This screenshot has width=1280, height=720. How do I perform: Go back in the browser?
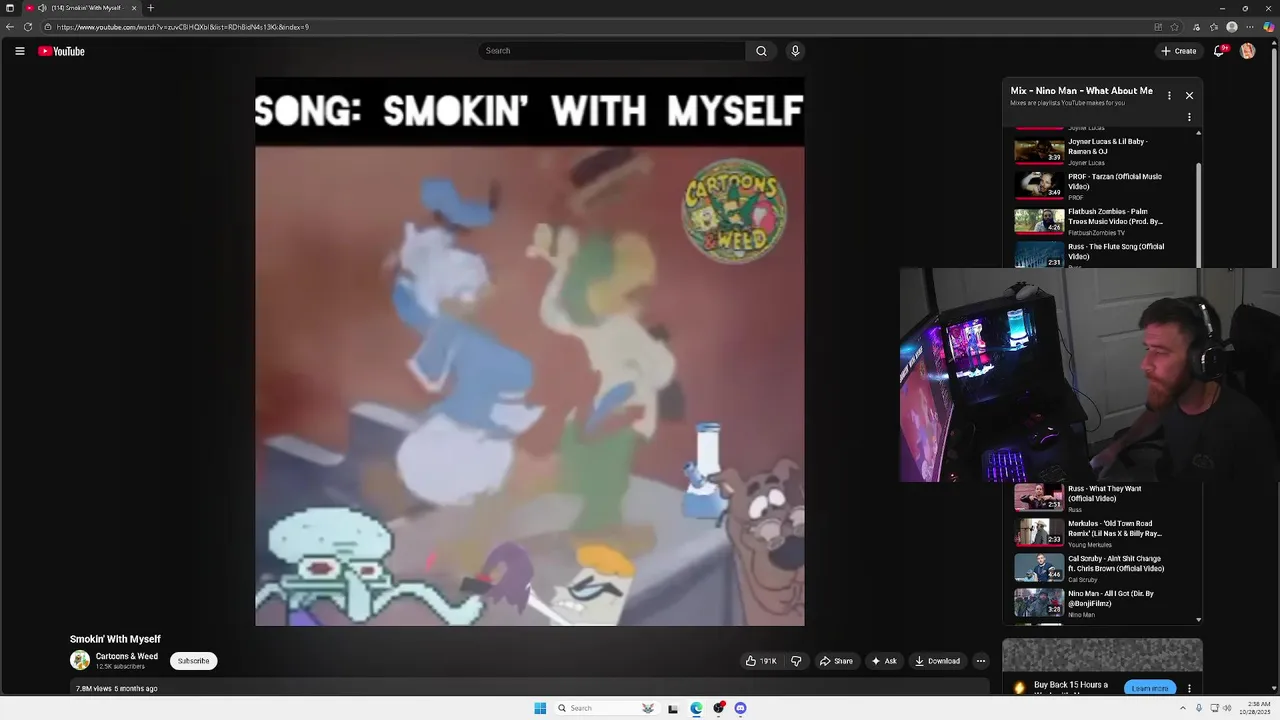[10, 27]
